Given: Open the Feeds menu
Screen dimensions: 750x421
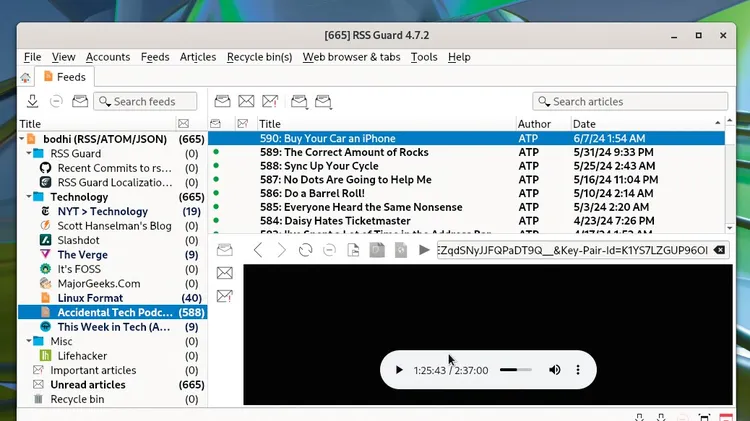Looking at the screenshot, I should pyautogui.click(x=155, y=57).
